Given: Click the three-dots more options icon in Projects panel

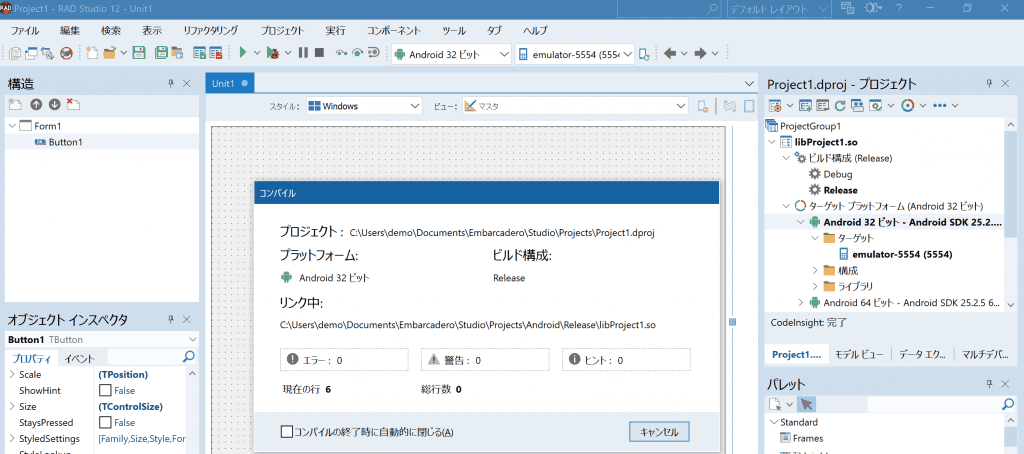Looking at the screenshot, I should coord(939,105).
